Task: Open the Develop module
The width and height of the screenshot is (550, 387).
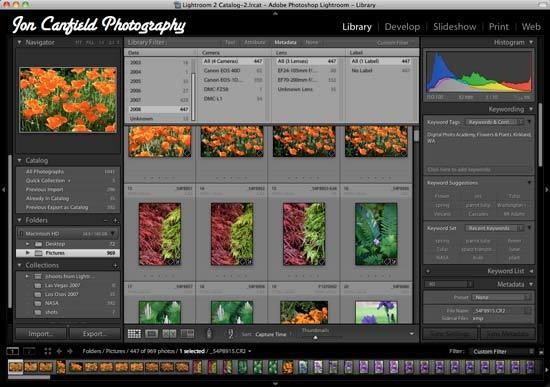Action: [x=402, y=27]
